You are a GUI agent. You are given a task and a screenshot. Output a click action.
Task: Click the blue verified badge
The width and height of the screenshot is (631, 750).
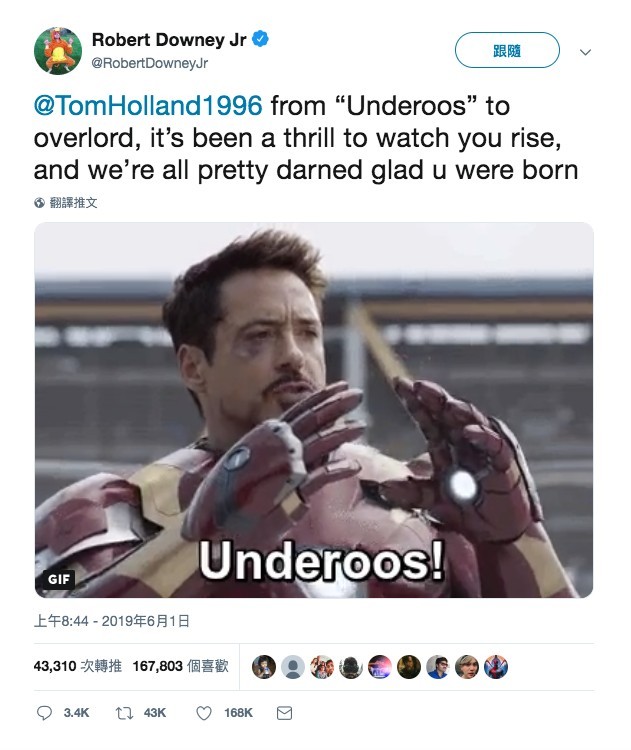click(x=260, y=39)
